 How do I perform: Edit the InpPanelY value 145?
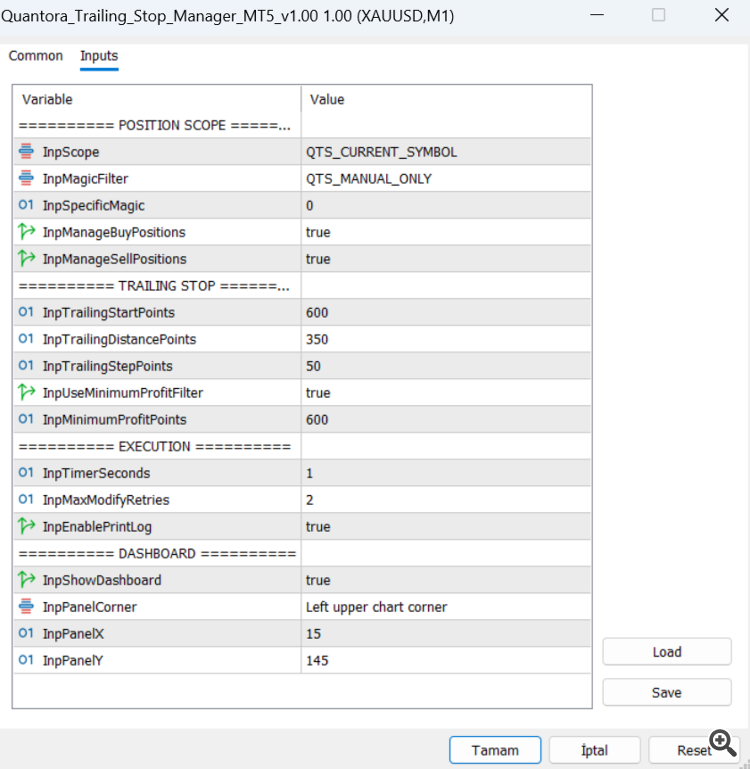coord(446,660)
